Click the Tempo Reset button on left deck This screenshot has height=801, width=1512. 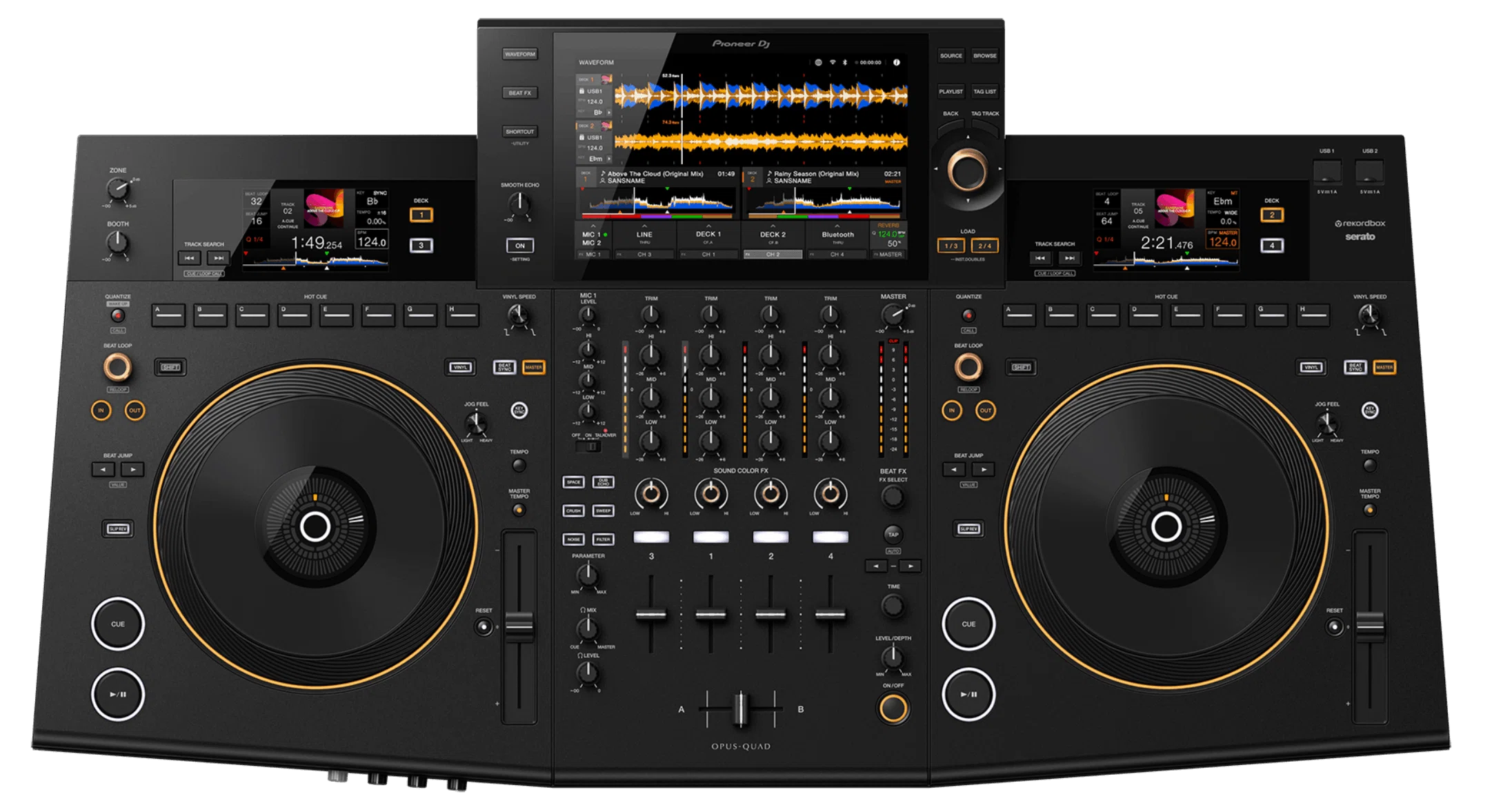click(484, 627)
